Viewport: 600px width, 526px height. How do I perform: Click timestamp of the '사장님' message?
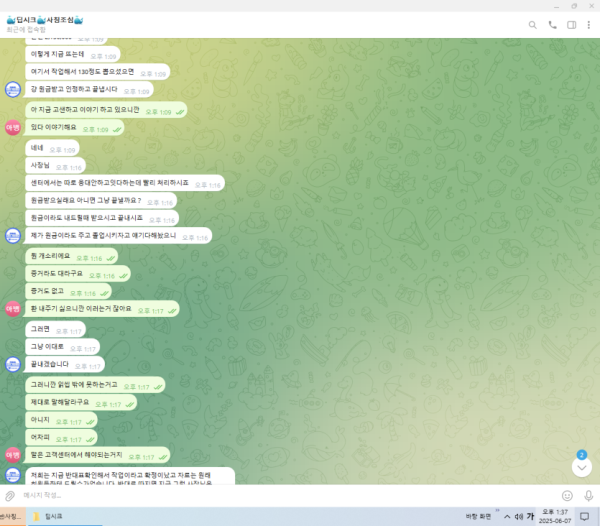(x=68, y=168)
